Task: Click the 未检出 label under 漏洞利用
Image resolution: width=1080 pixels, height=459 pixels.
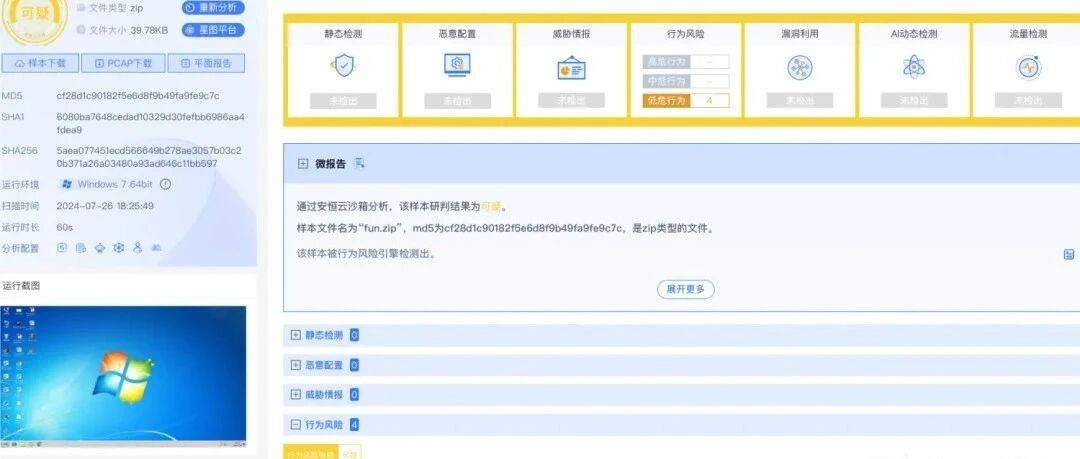Action: (800, 100)
